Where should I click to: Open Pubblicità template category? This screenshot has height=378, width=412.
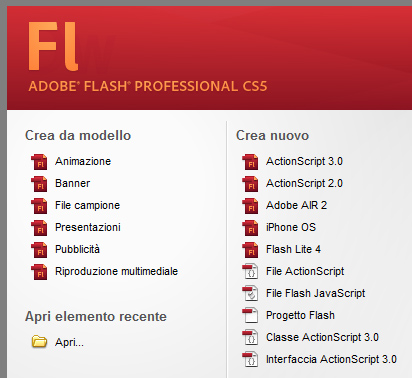pos(77,249)
